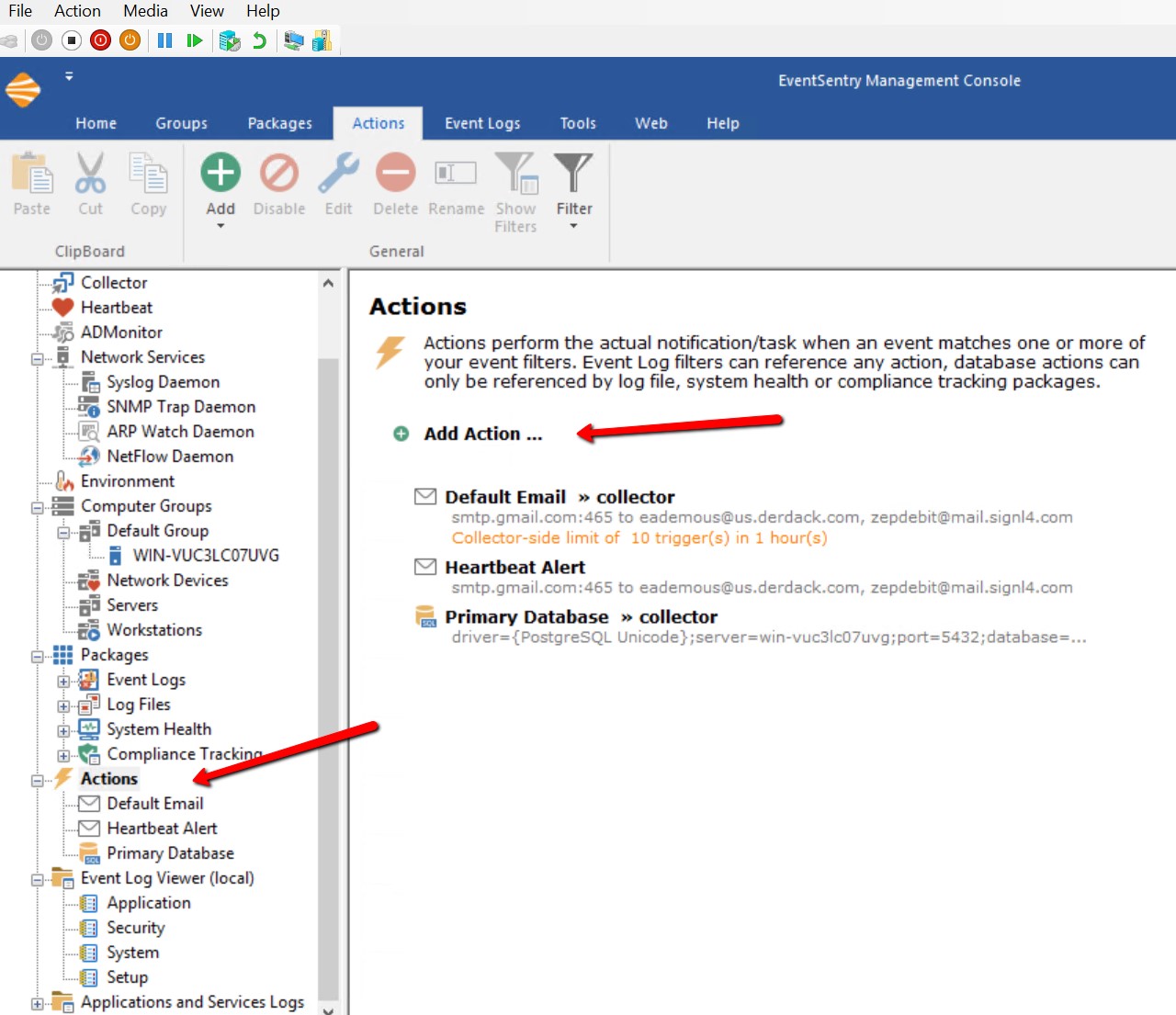Select Environment in the tree

coord(127,481)
